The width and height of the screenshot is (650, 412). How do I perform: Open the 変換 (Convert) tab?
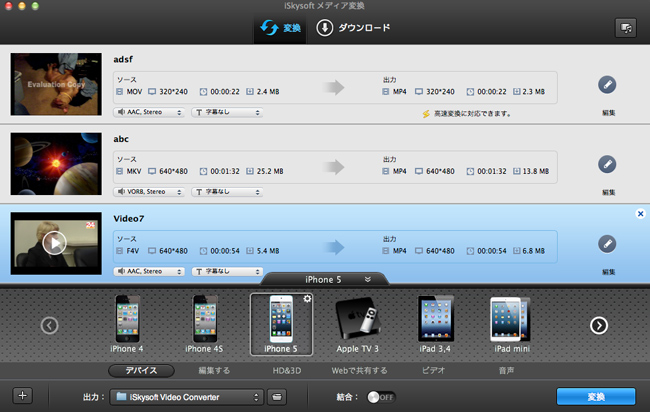[280, 28]
